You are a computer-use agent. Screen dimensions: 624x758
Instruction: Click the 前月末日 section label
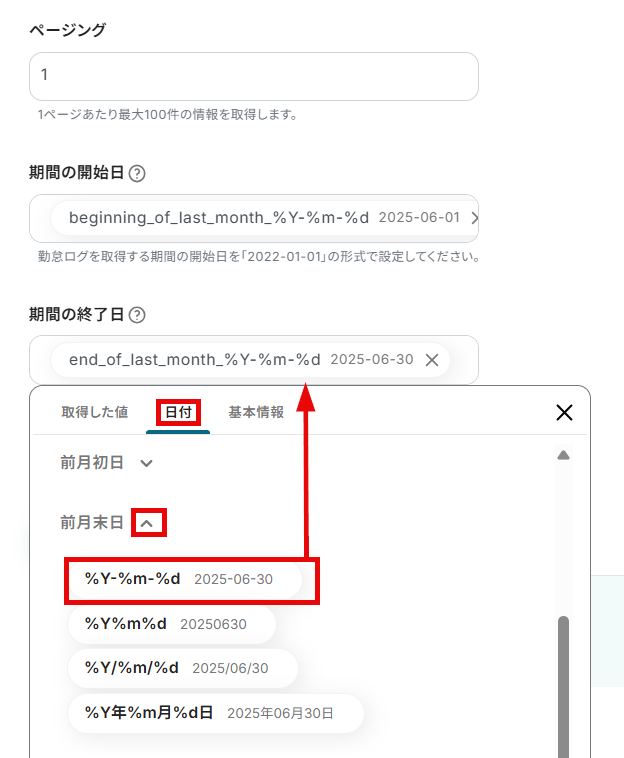92,523
